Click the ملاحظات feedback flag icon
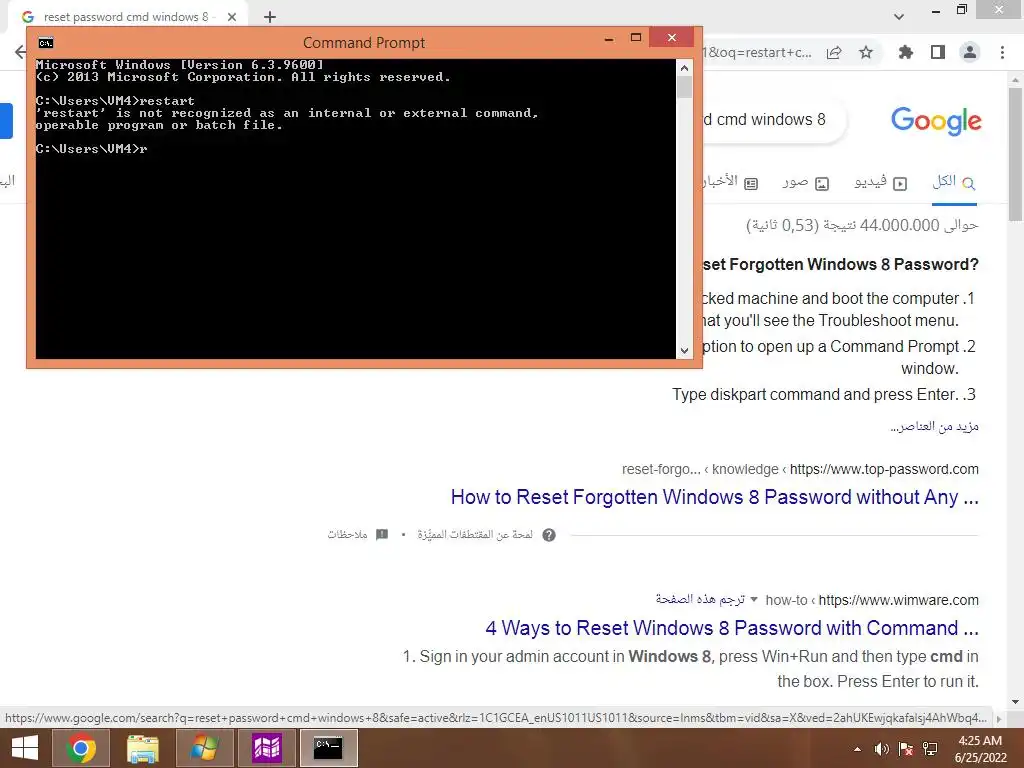The width and height of the screenshot is (1024, 768). click(x=382, y=534)
